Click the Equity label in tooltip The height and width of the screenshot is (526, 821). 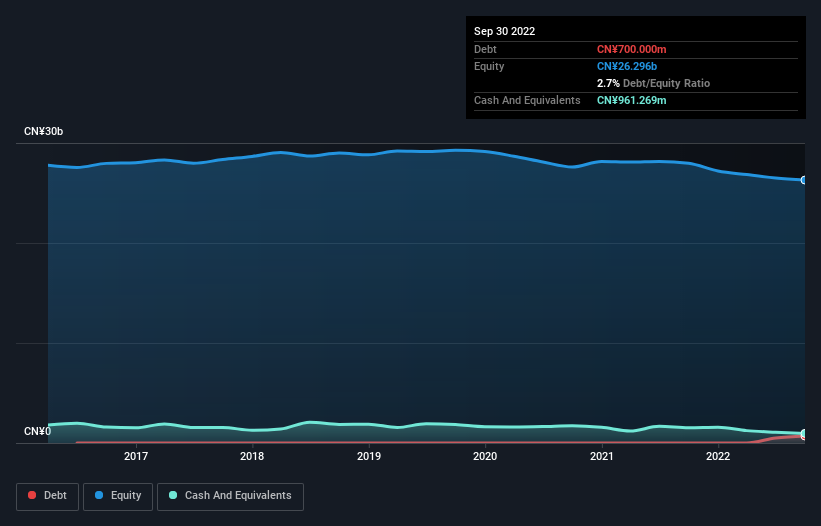point(489,66)
